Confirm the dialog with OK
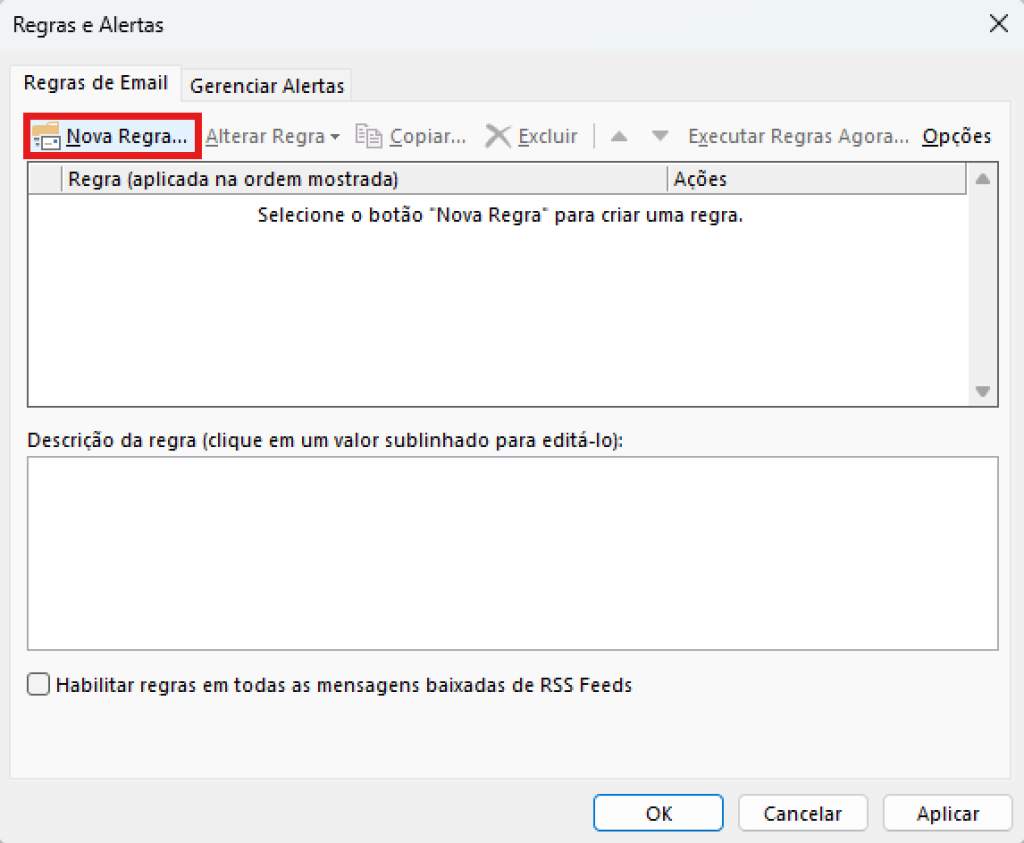Image resolution: width=1024 pixels, height=843 pixels. click(x=658, y=813)
